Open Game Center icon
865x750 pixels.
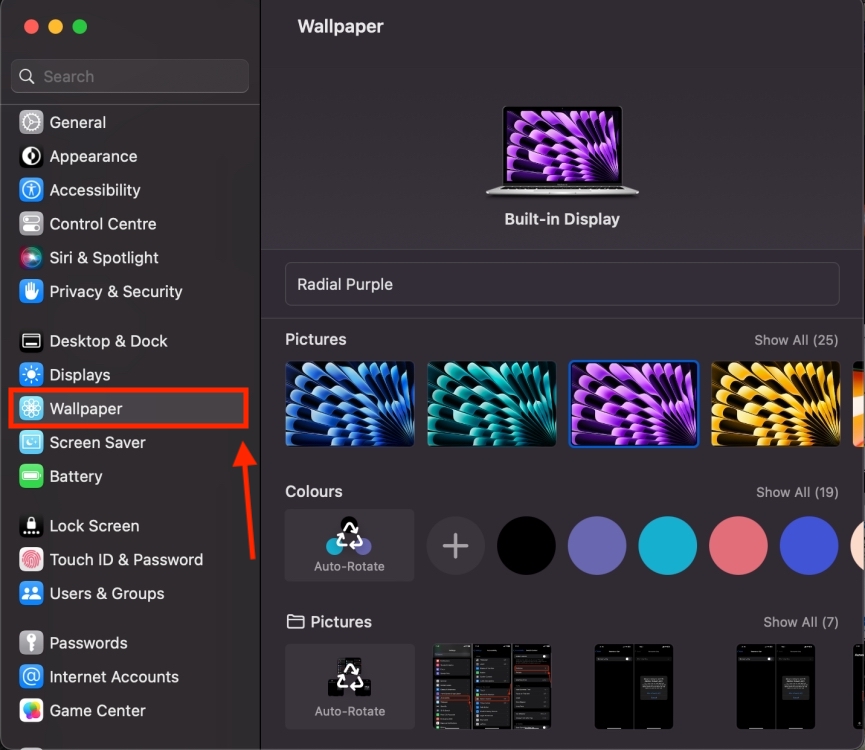31,711
